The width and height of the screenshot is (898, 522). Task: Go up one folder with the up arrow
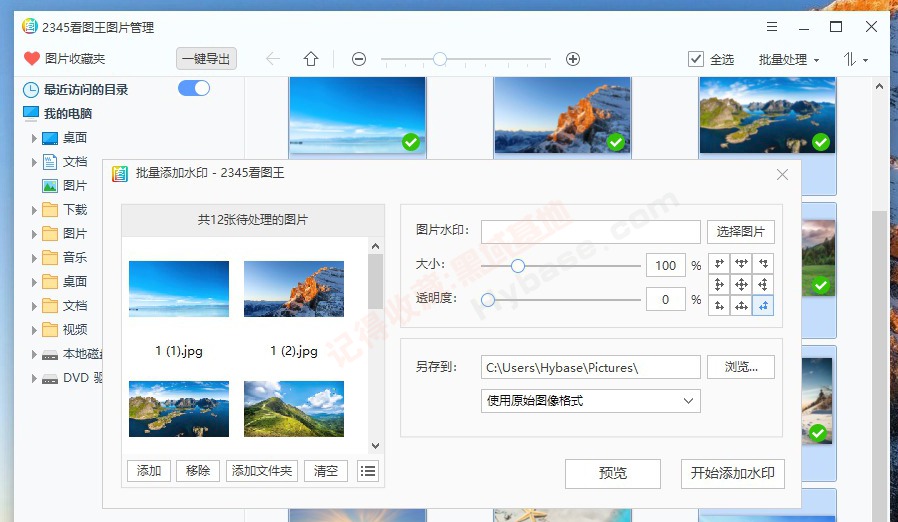click(311, 59)
